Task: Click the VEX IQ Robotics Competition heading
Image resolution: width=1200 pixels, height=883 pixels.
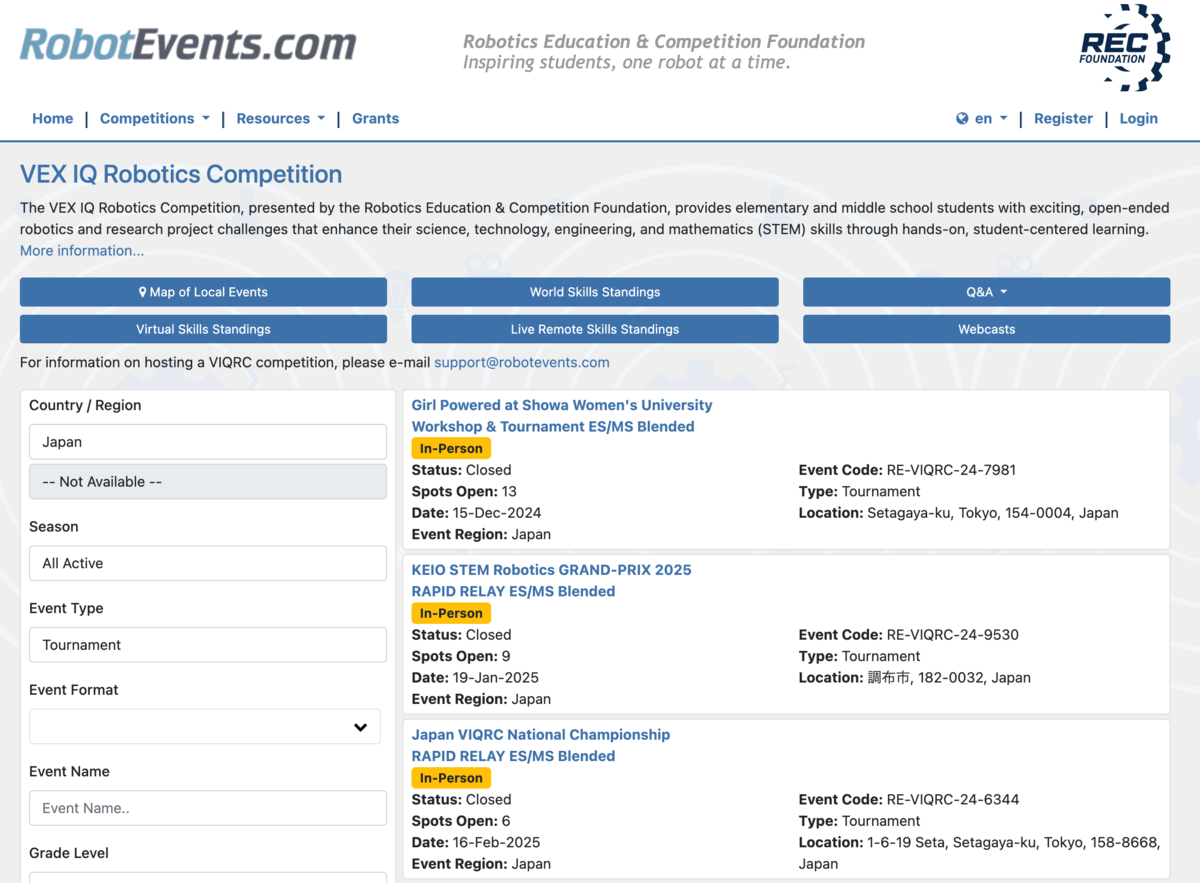Action: pos(181,174)
